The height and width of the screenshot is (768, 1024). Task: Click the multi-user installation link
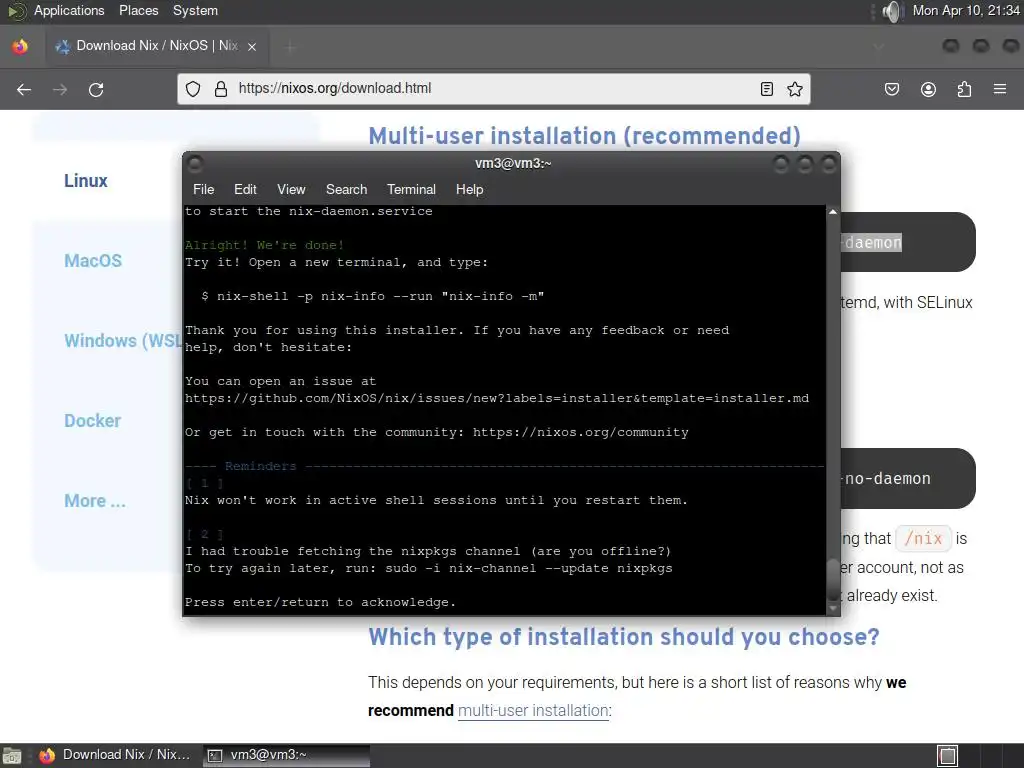pos(533,711)
